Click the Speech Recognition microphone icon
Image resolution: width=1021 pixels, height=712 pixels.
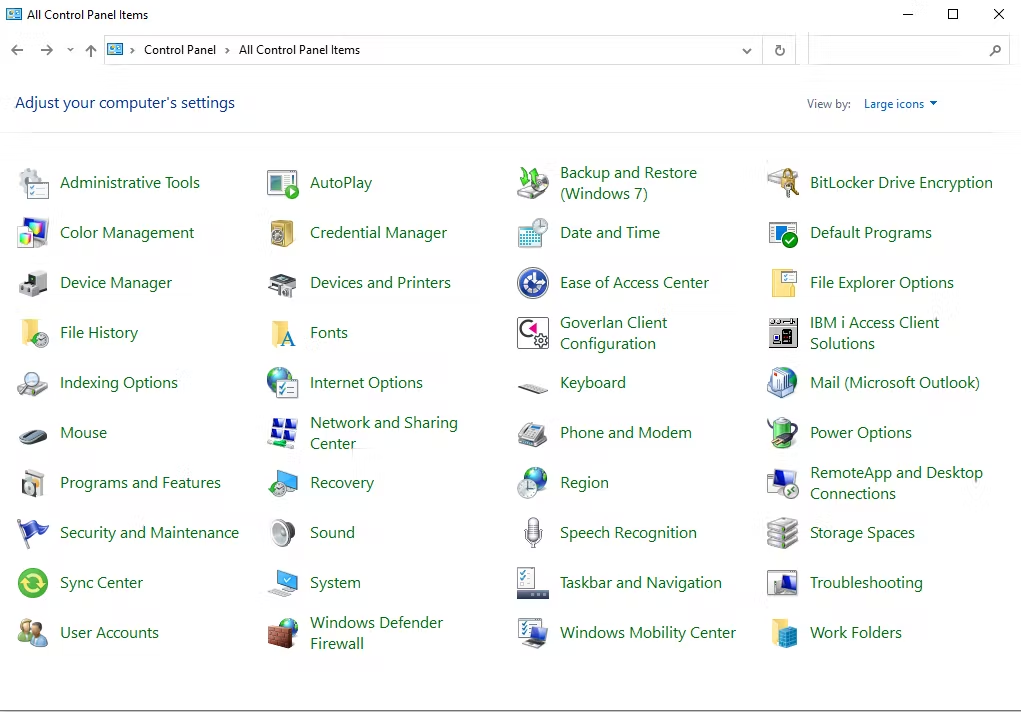(x=533, y=533)
